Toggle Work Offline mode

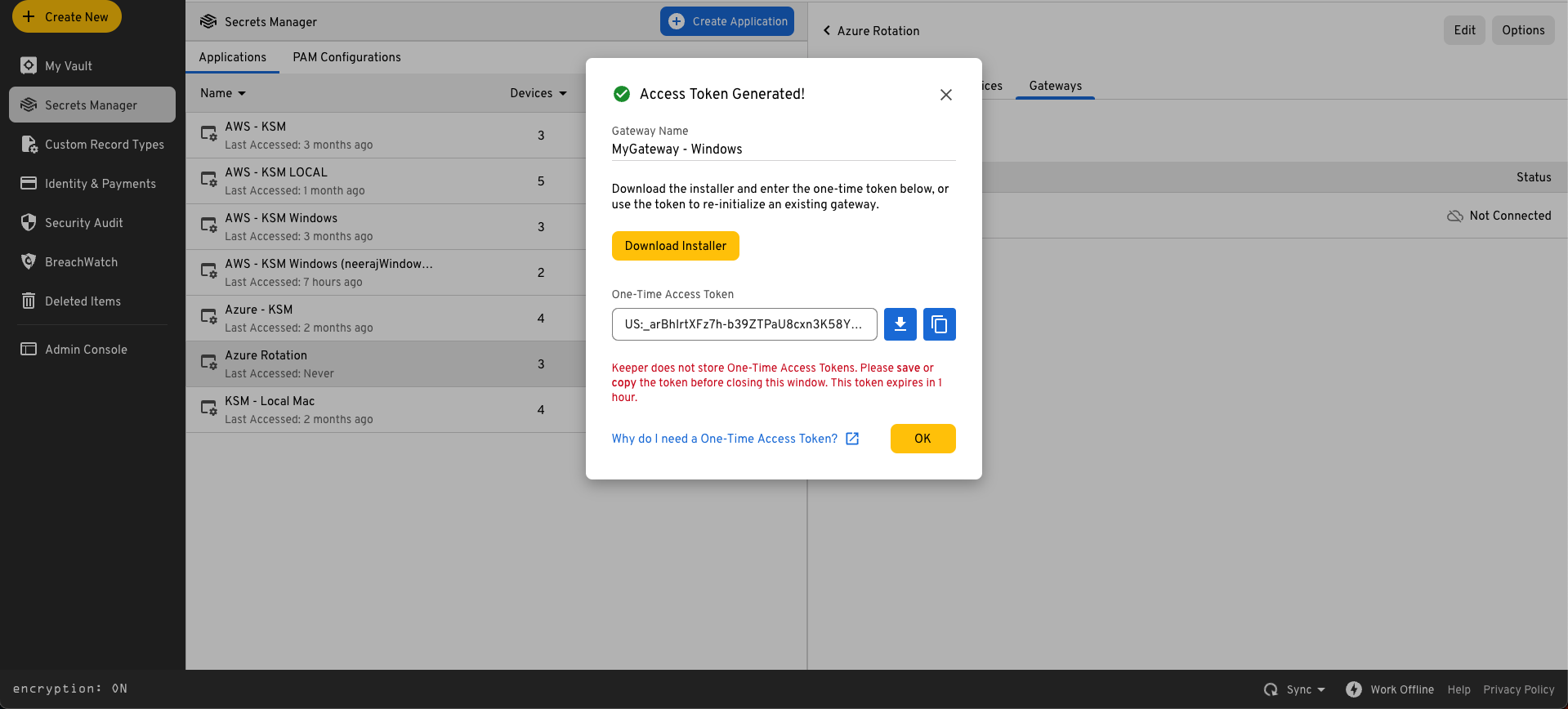pyautogui.click(x=1390, y=689)
